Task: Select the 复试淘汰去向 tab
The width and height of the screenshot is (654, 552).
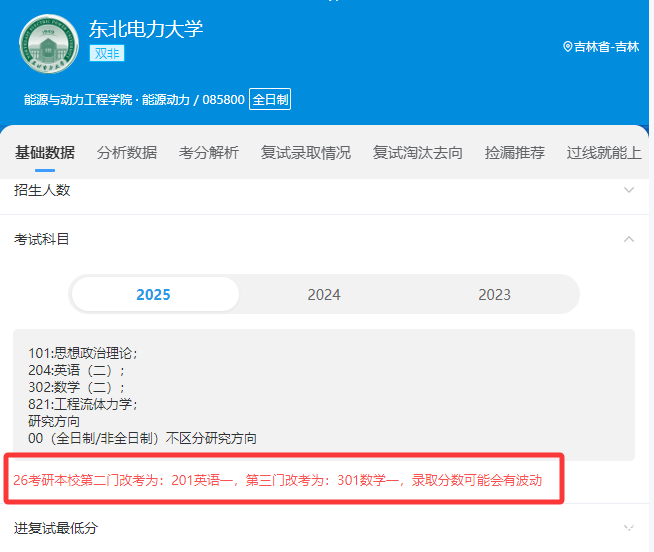Action: pos(418,153)
